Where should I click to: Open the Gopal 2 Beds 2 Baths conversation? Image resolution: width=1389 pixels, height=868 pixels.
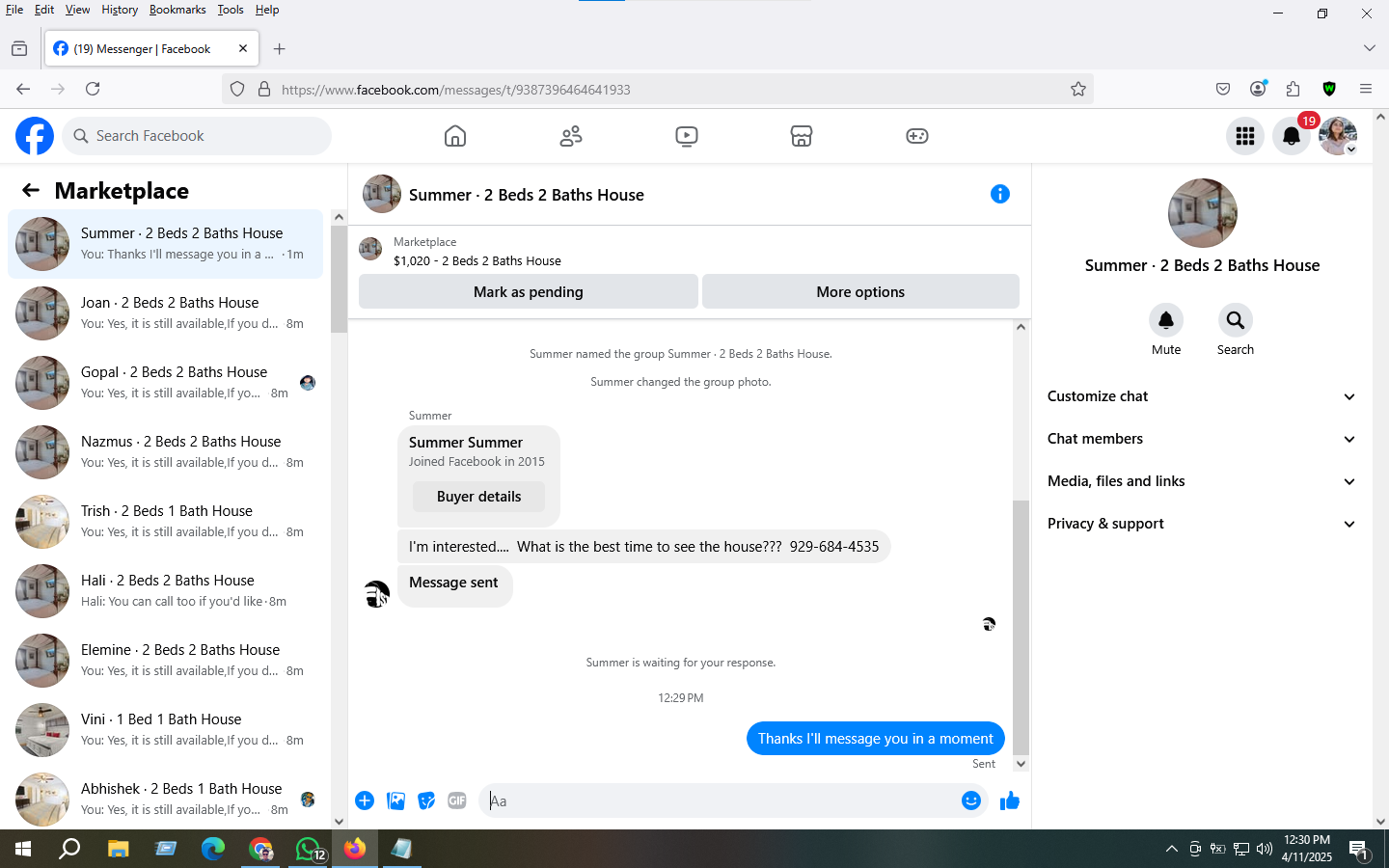pyautogui.click(x=166, y=383)
